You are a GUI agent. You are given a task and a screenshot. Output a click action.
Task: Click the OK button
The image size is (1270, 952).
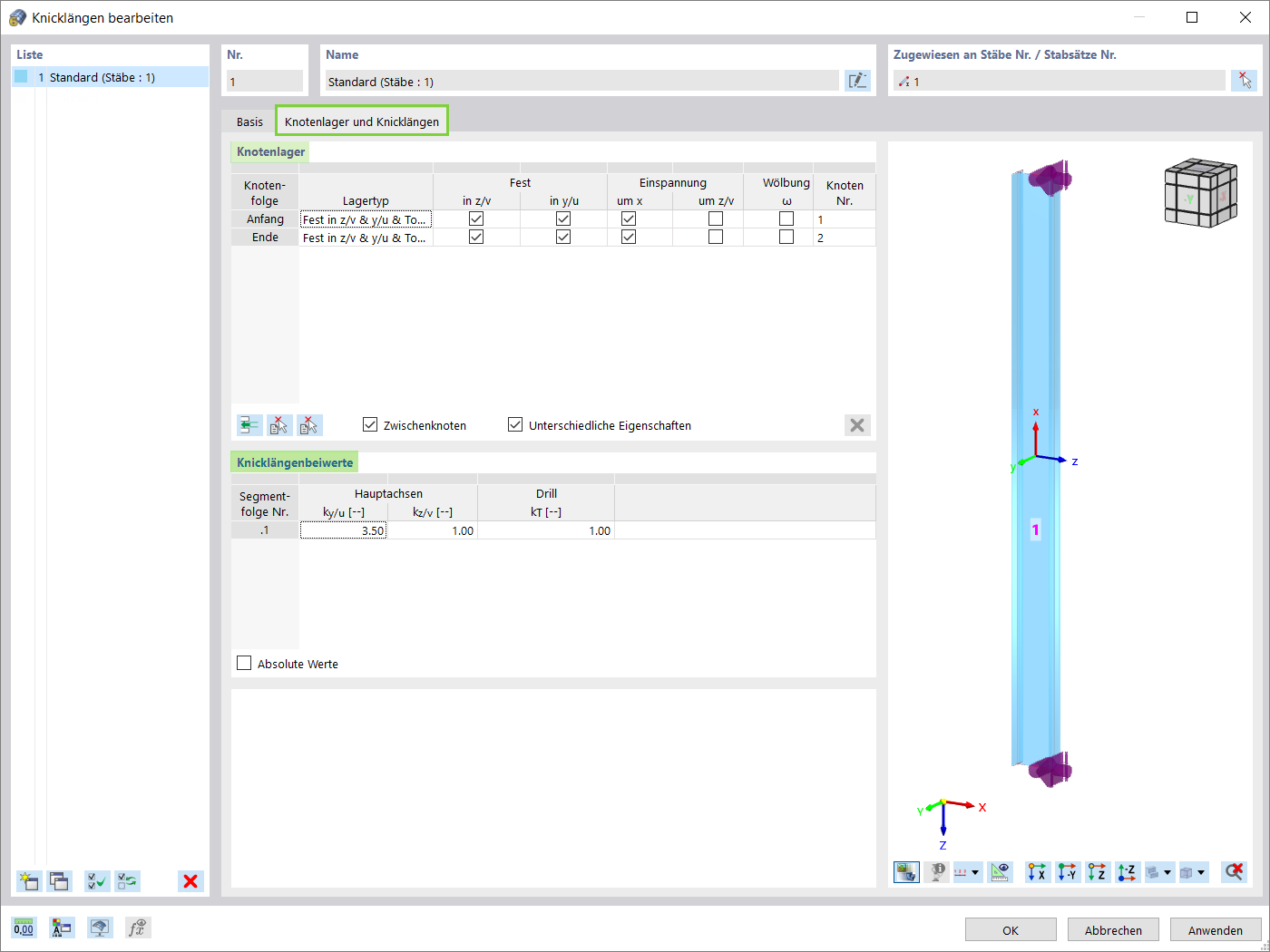1011,930
